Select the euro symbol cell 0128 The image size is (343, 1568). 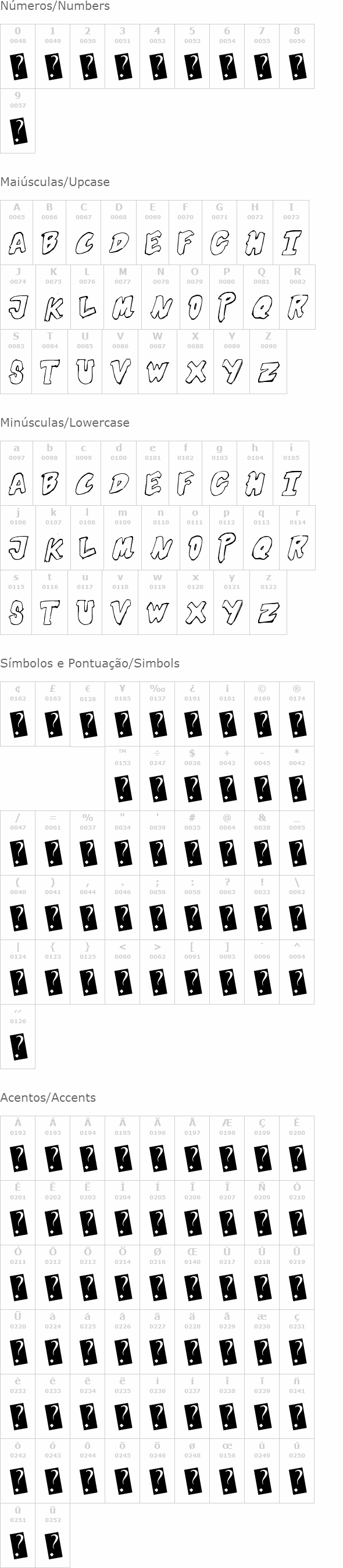[x=88, y=714]
